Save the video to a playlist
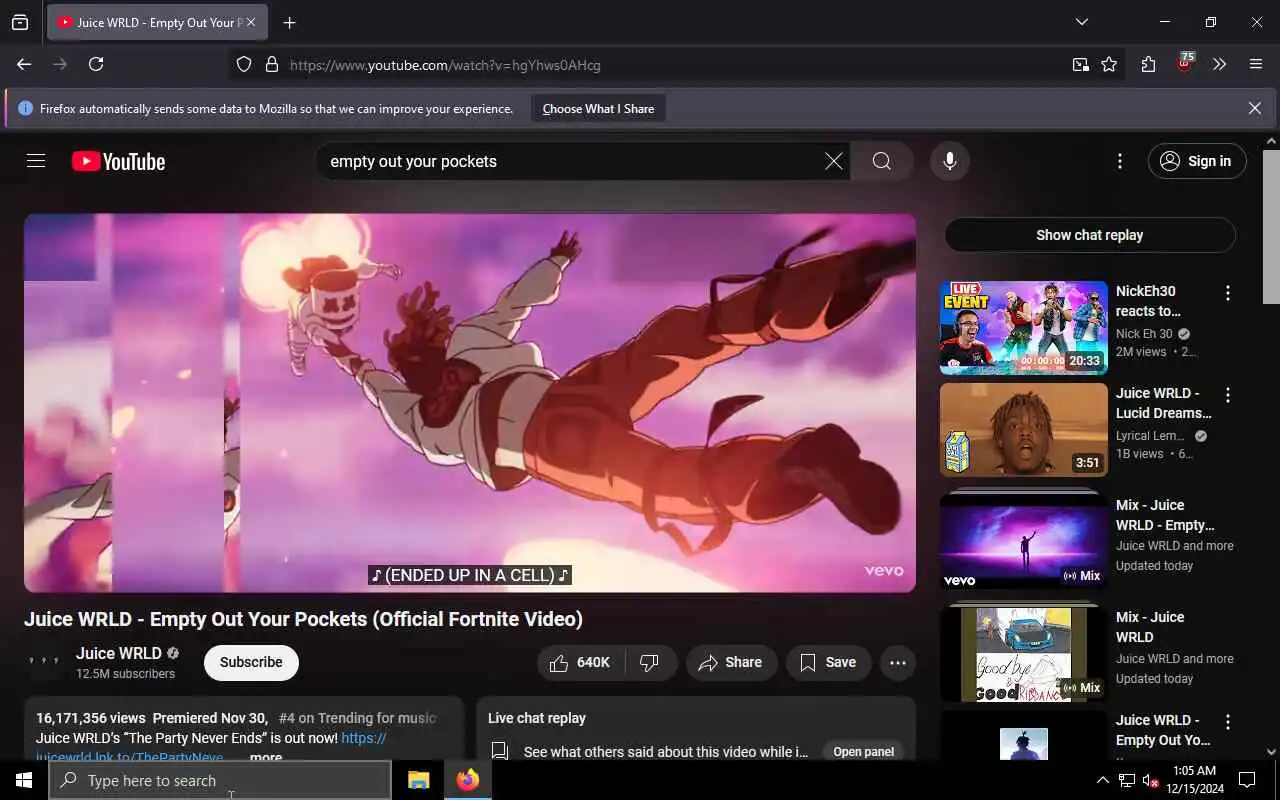The height and width of the screenshot is (800, 1280). tap(828, 662)
